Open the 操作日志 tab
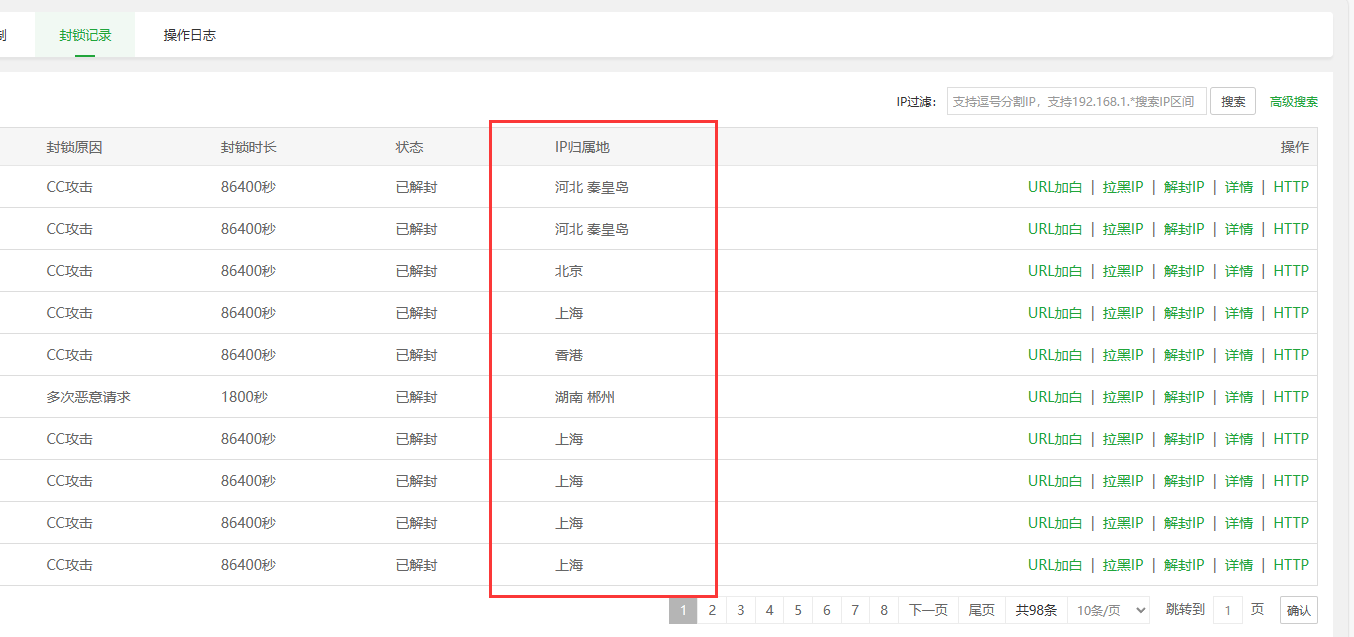The image size is (1354, 637). (x=190, y=35)
